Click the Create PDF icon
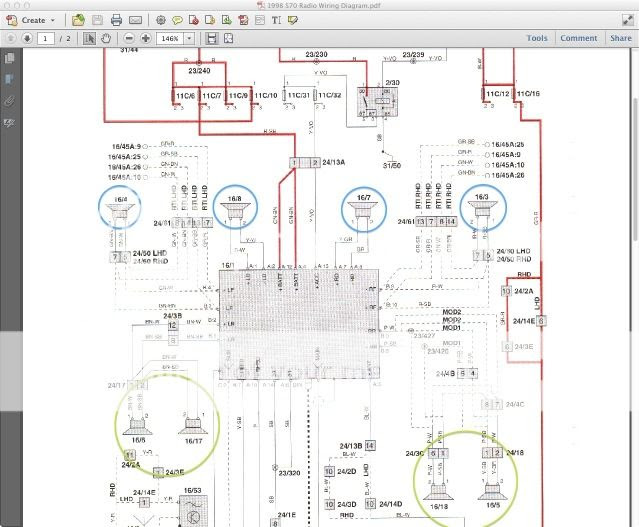Screen dimensions: 639x527 pos(12,20)
